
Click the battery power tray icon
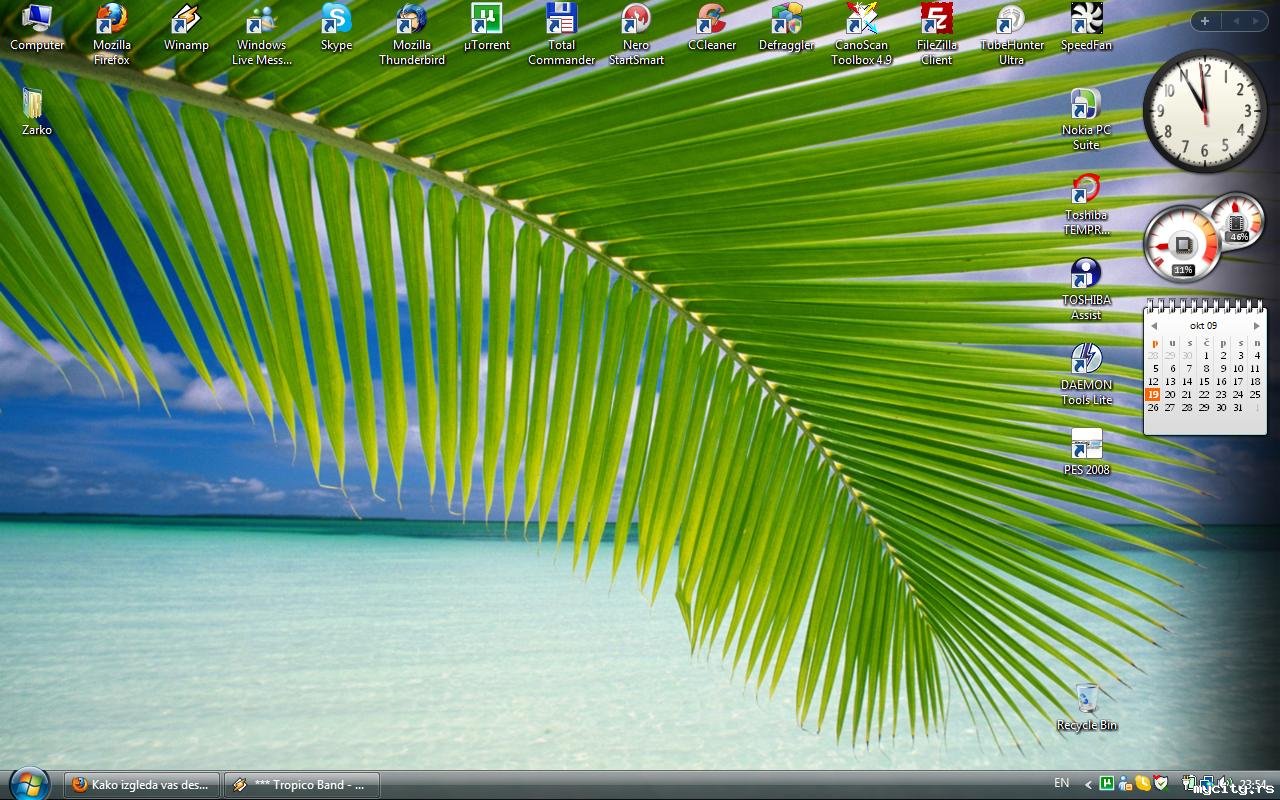click(x=1190, y=784)
